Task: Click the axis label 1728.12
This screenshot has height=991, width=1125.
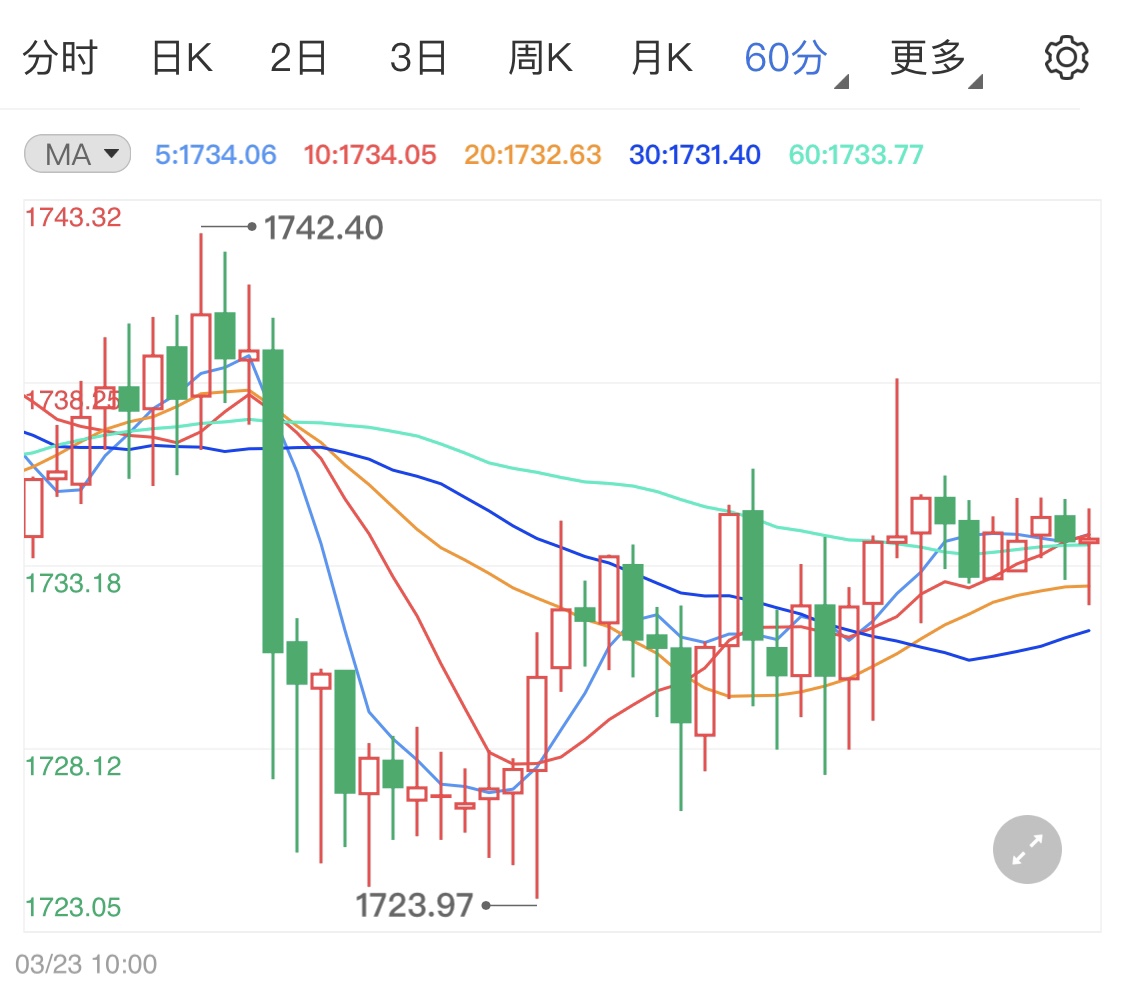Action: pyautogui.click(x=73, y=766)
